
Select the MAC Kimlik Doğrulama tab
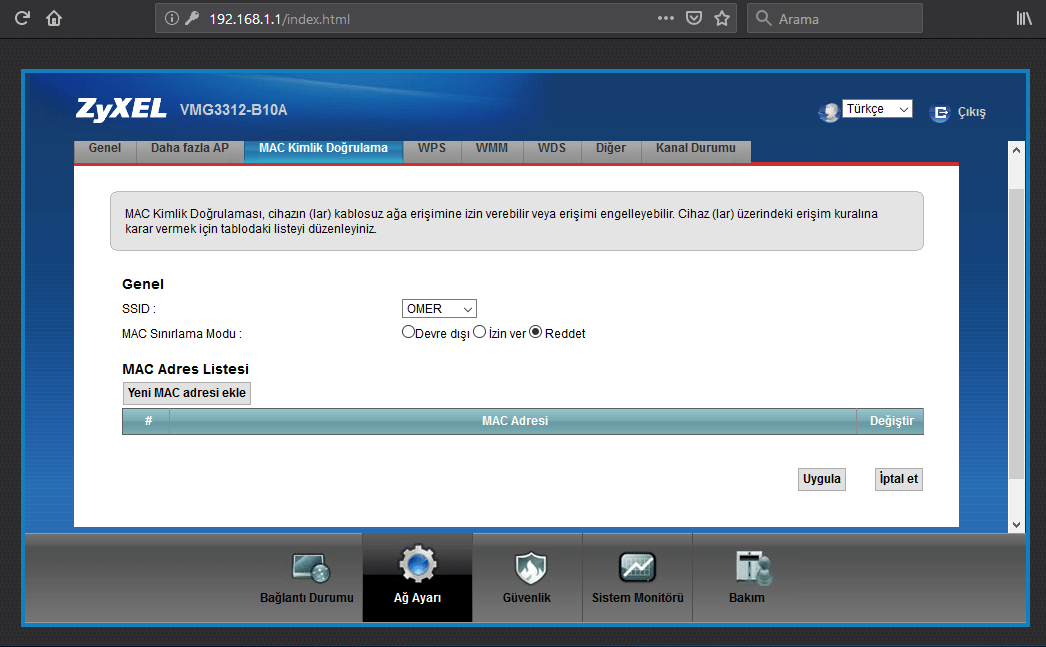point(324,149)
